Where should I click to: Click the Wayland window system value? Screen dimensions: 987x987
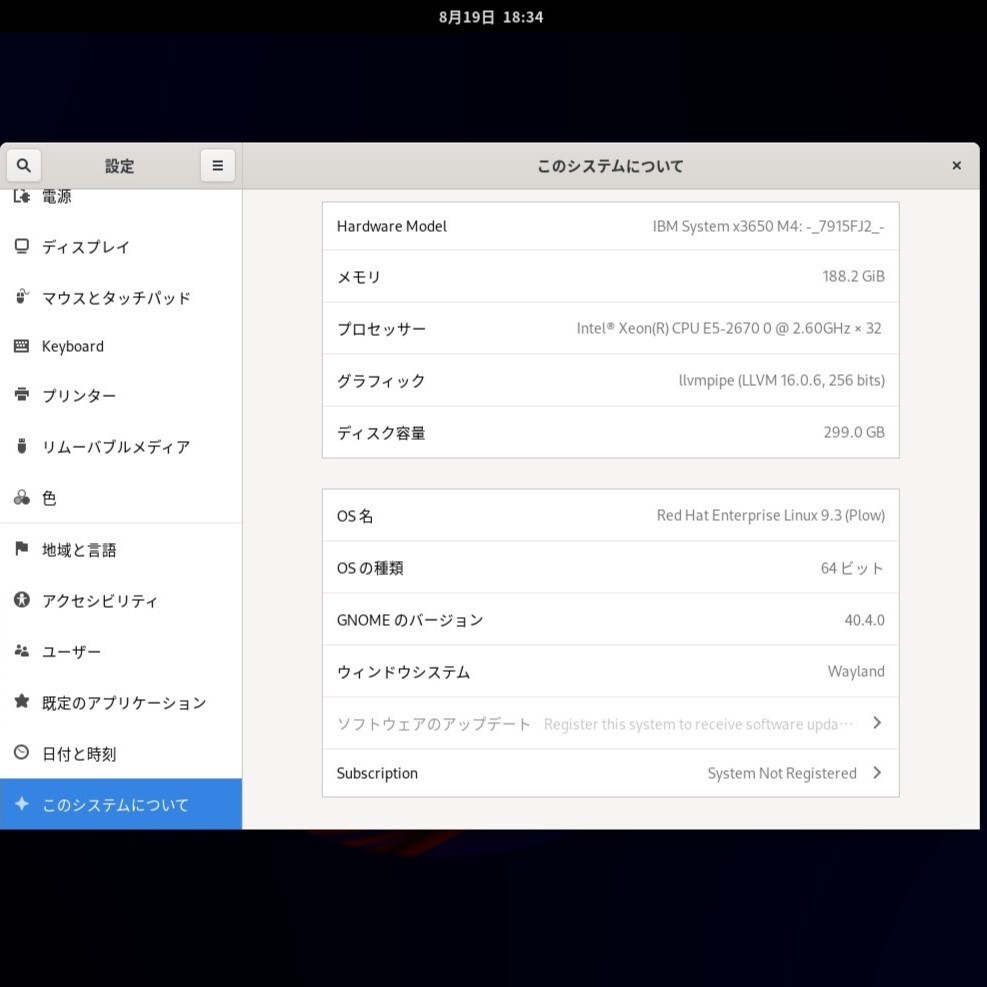pos(855,672)
